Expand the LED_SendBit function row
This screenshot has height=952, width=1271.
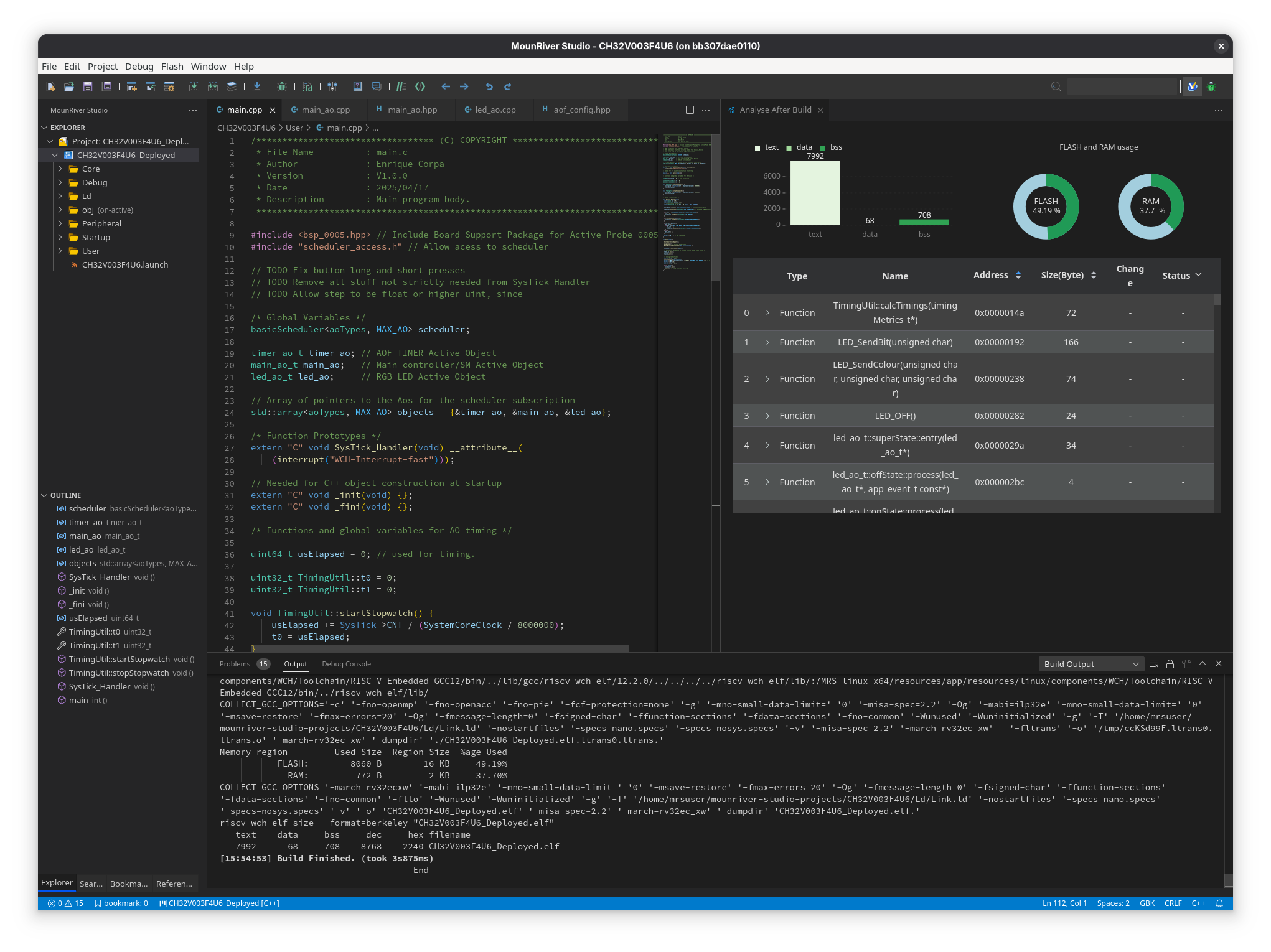point(768,342)
